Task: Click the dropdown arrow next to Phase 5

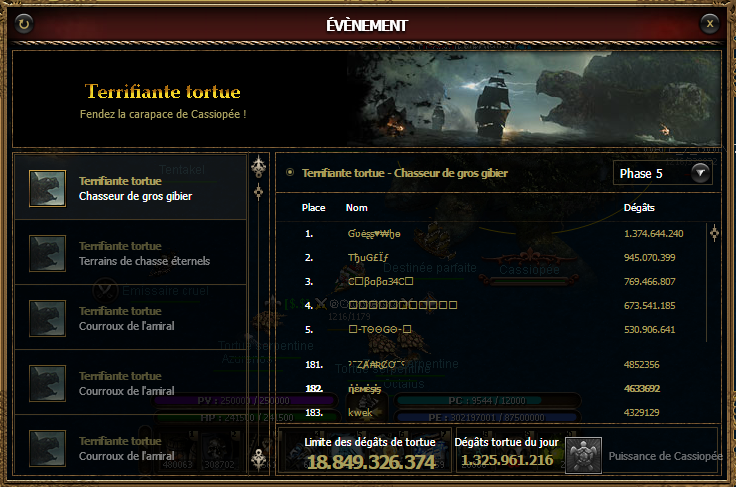Action: pos(700,173)
